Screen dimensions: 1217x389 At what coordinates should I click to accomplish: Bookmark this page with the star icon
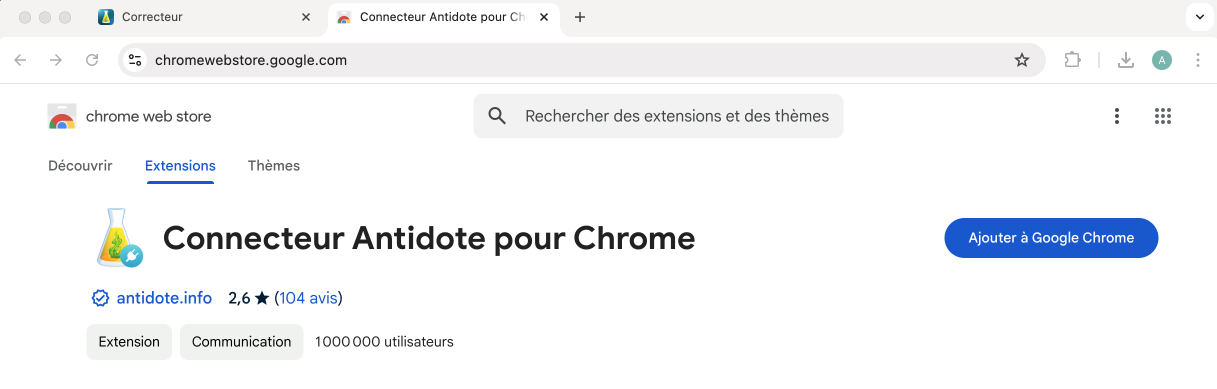pyautogui.click(x=1022, y=60)
